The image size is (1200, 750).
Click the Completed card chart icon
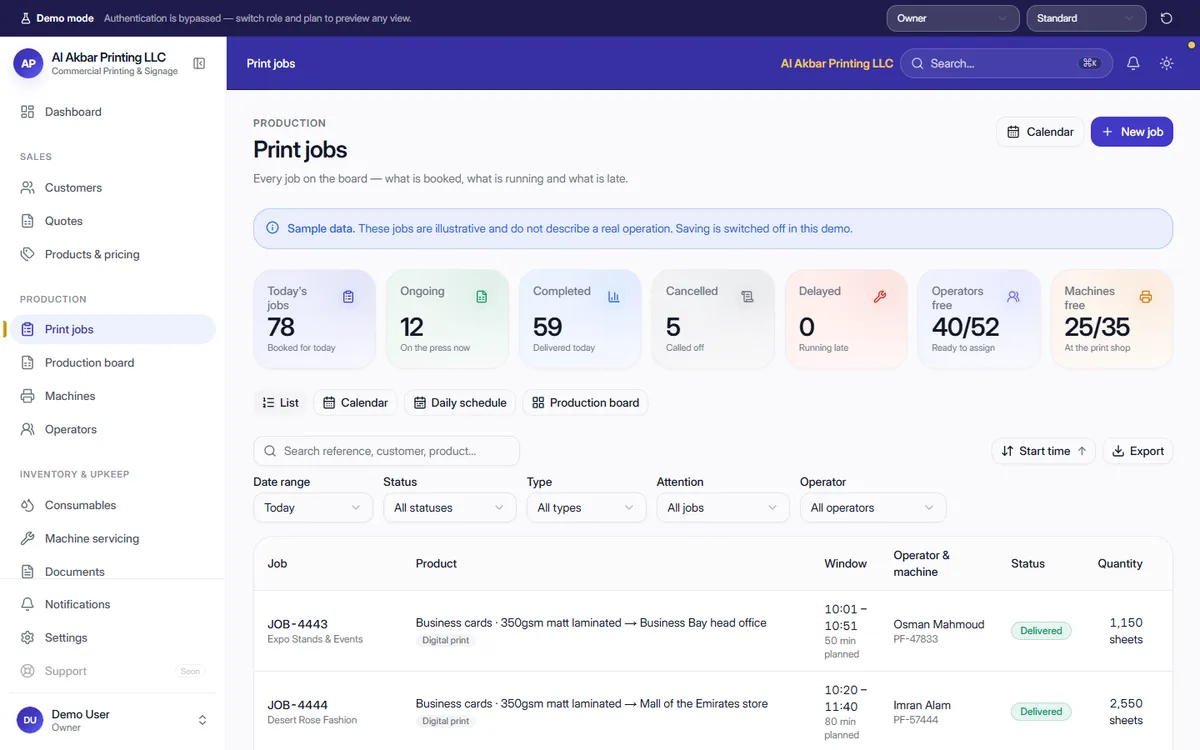(x=614, y=297)
